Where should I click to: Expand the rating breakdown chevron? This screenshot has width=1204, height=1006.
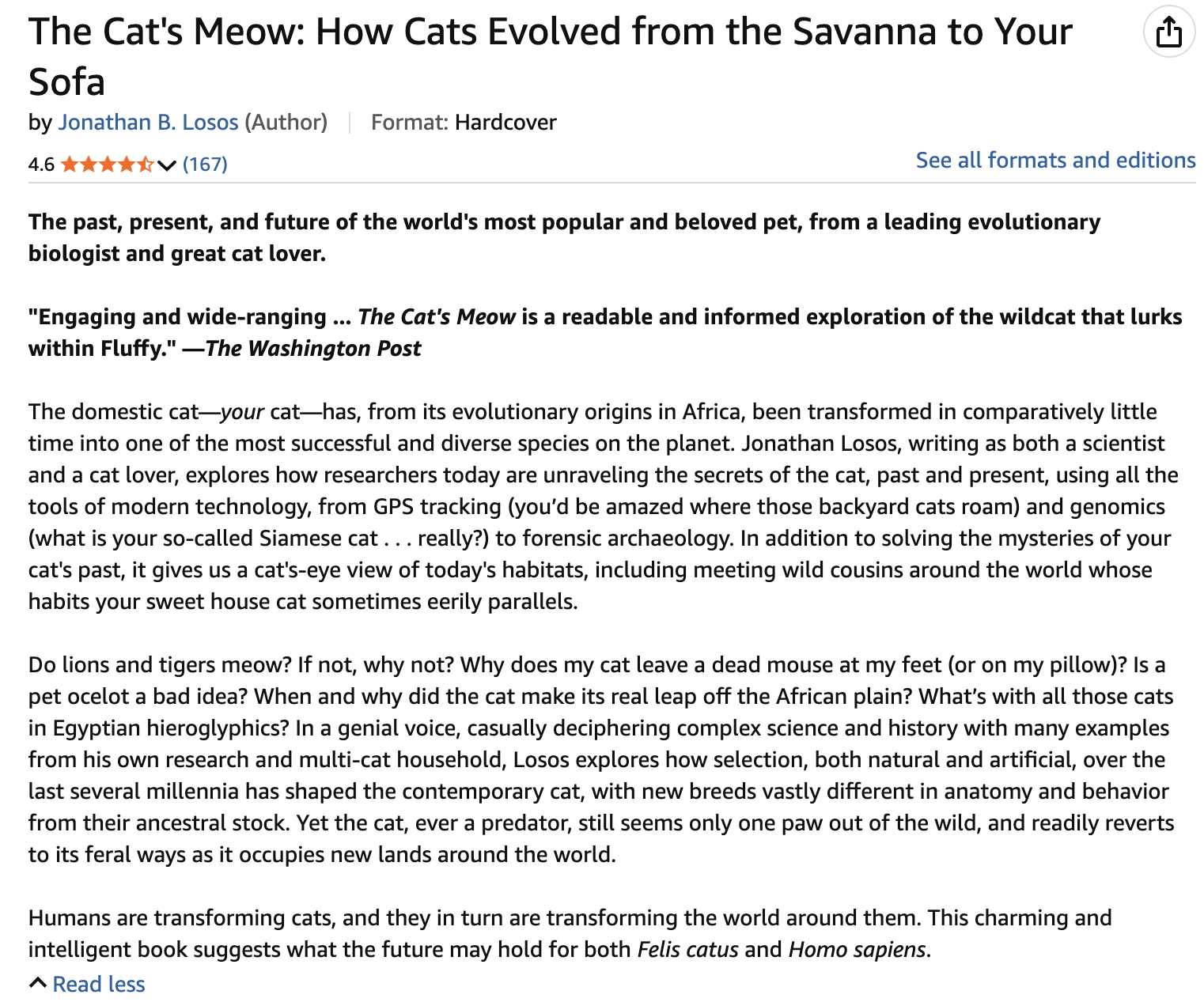coord(166,165)
